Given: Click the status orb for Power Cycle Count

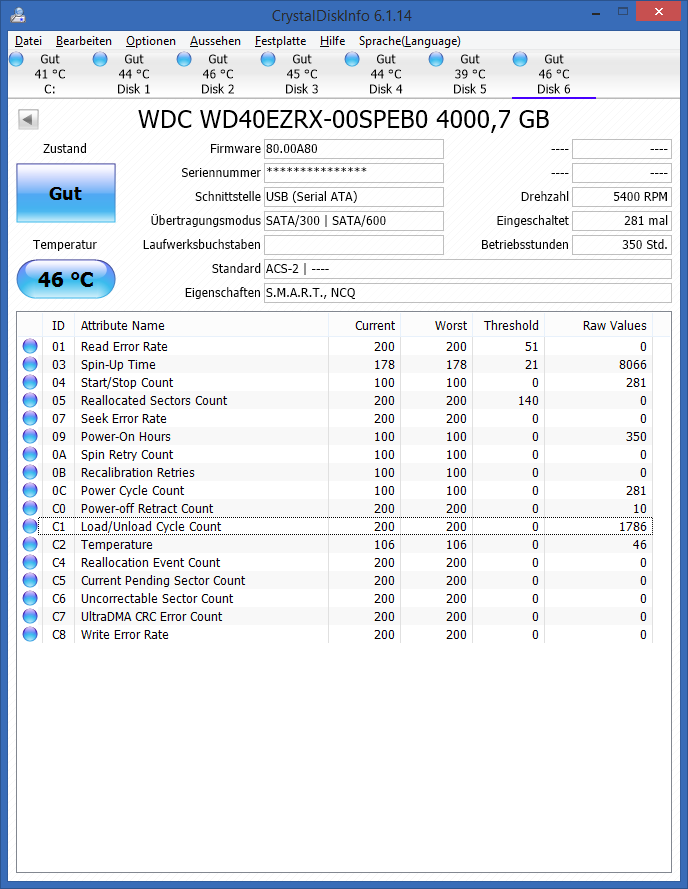Looking at the screenshot, I should coord(30,490).
